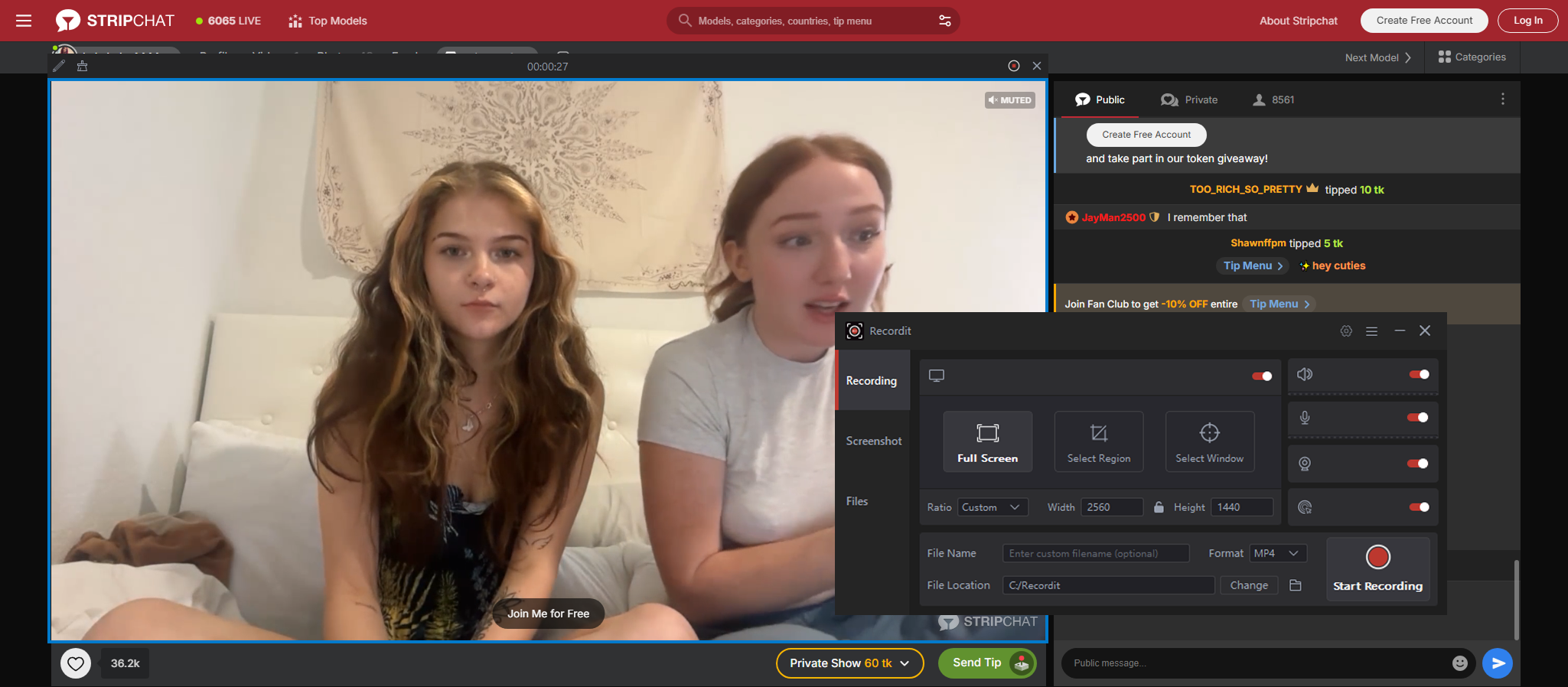Image resolution: width=1568 pixels, height=687 pixels.
Task: Turn off the microphone toggle
Action: pyautogui.click(x=1417, y=418)
